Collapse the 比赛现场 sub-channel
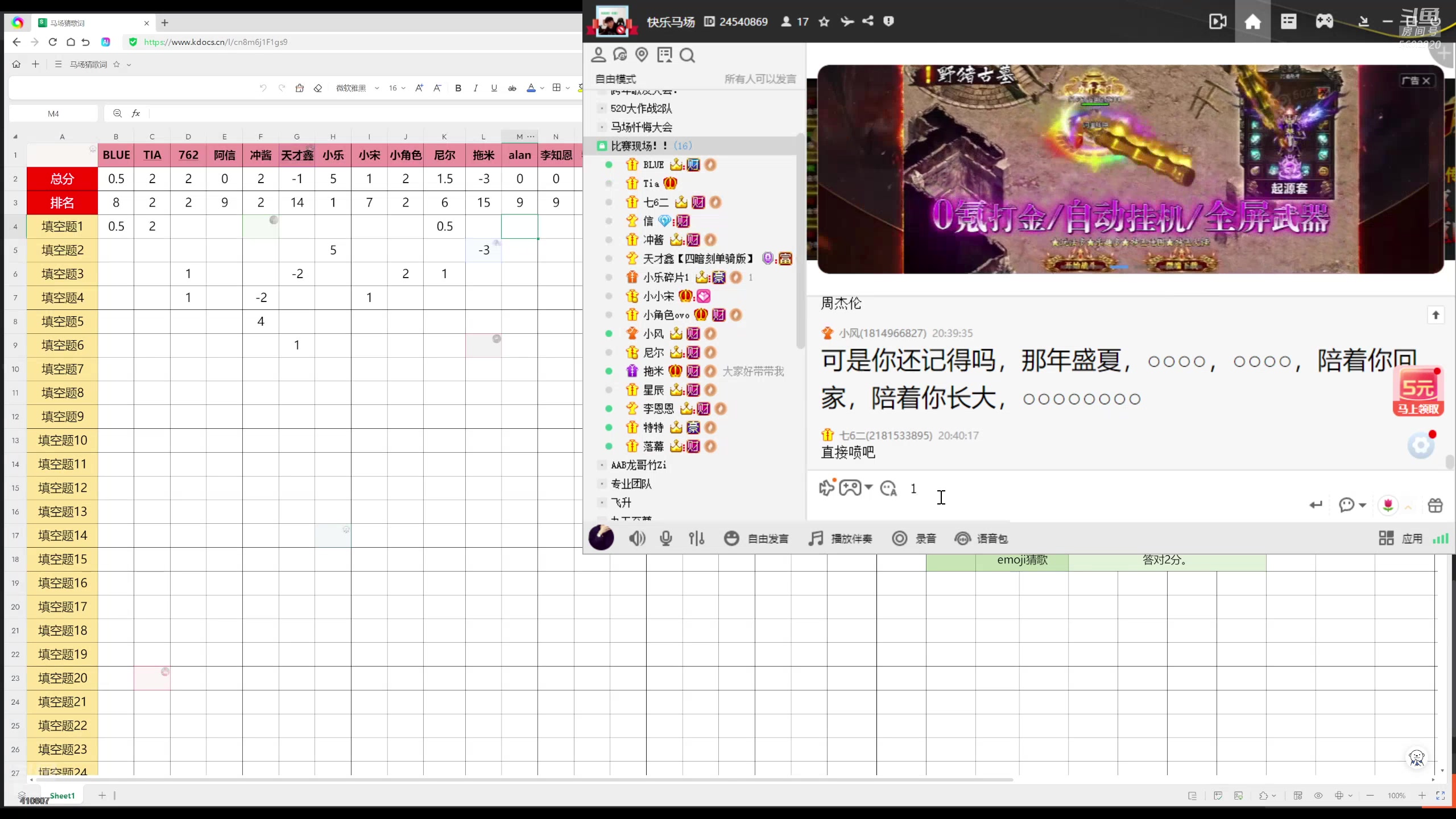1456x819 pixels. point(602,146)
